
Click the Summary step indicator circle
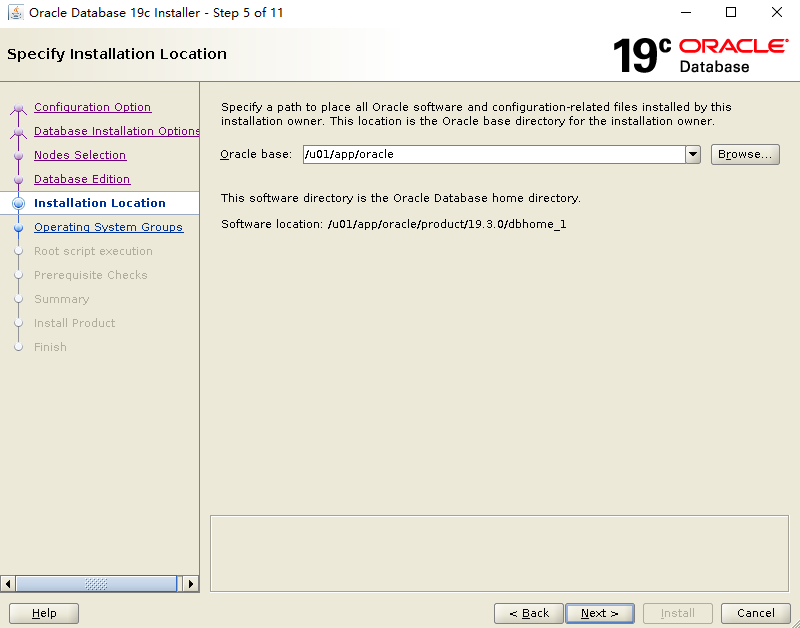click(20, 299)
